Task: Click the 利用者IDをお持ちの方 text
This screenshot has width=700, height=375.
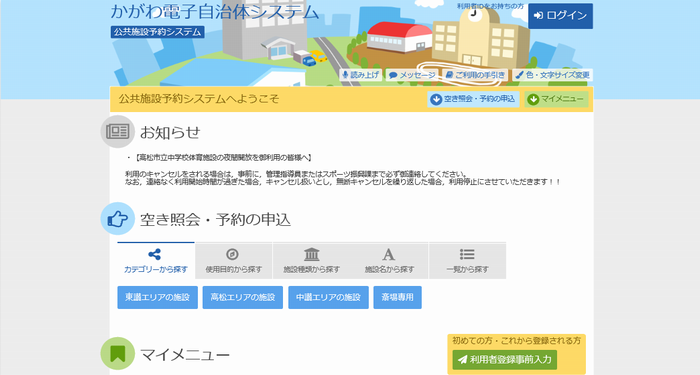Action: (x=490, y=6)
